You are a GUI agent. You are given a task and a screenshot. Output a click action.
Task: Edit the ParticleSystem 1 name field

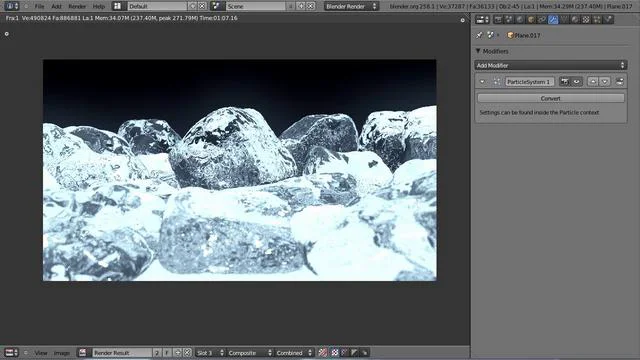pyautogui.click(x=530, y=82)
